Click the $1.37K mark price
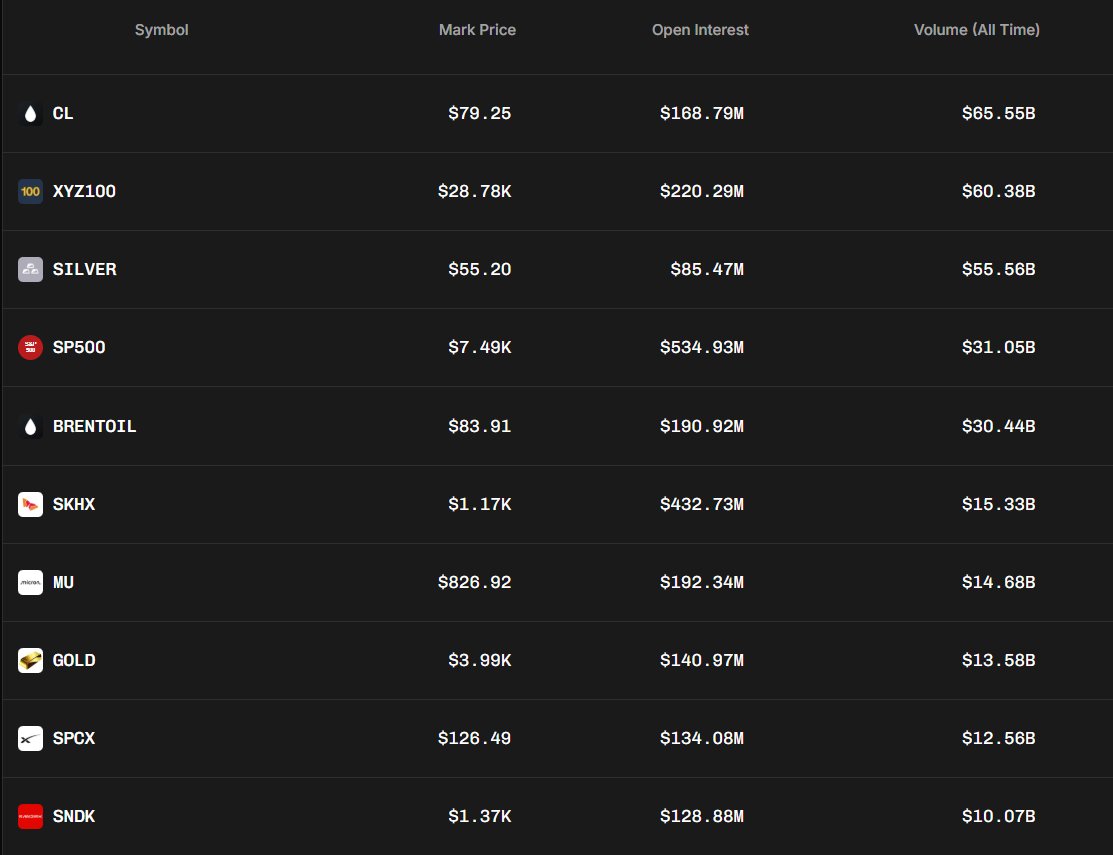 pos(480,817)
